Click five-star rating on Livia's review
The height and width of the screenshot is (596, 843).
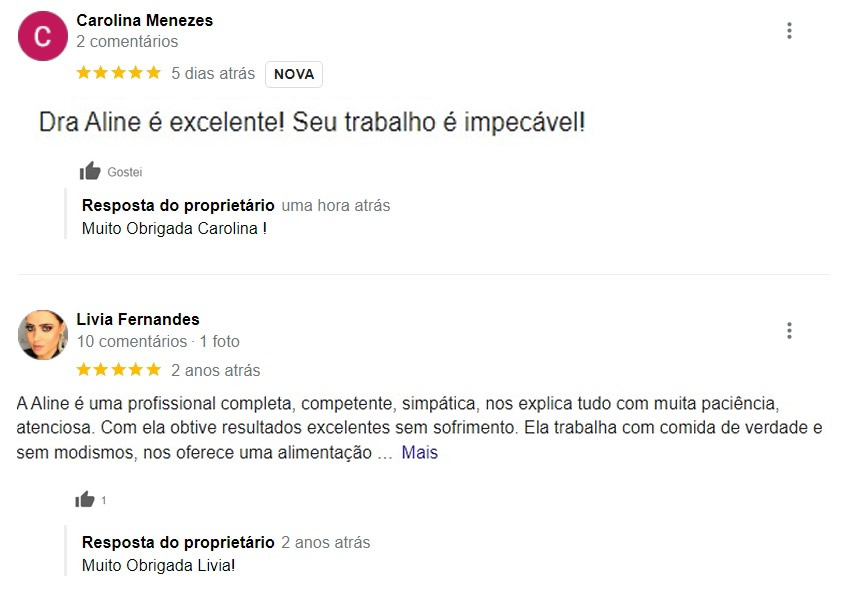119,370
